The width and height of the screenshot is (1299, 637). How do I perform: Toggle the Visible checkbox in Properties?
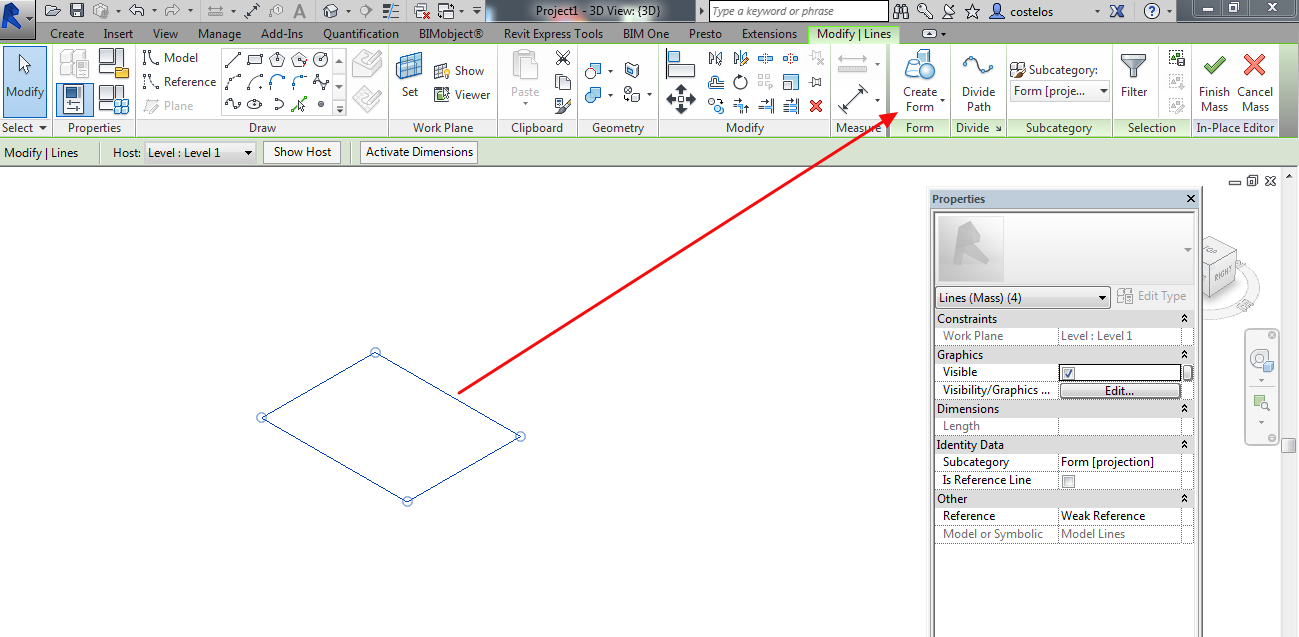pyautogui.click(x=1068, y=372)
